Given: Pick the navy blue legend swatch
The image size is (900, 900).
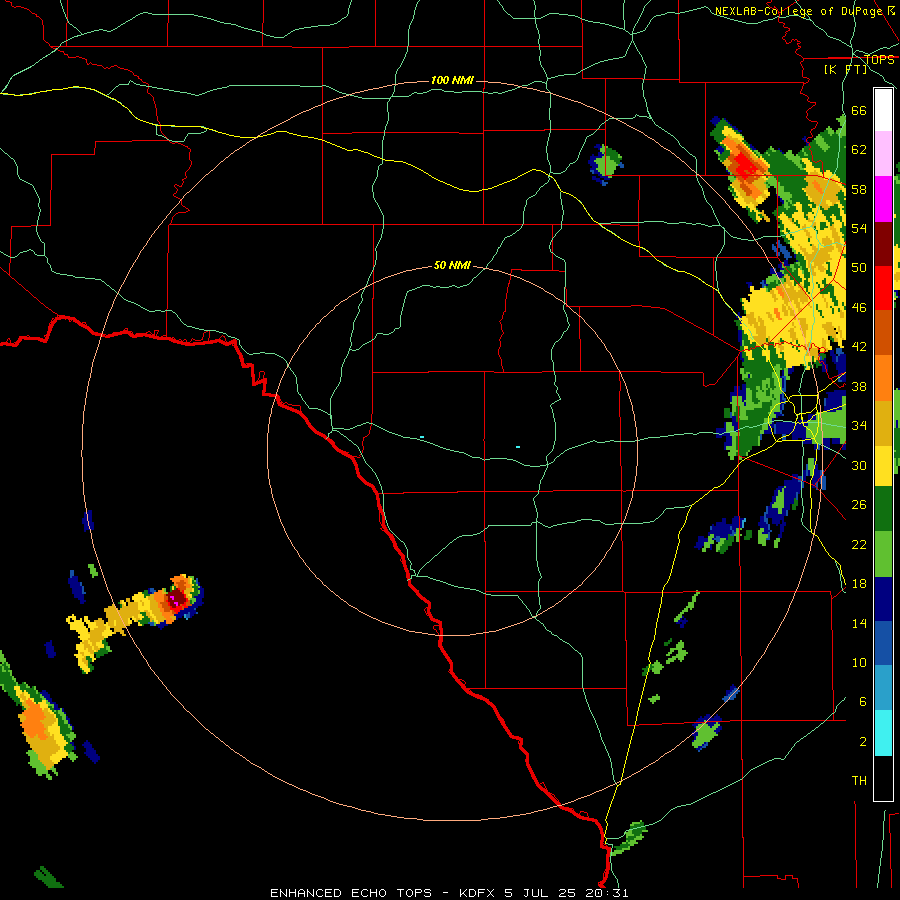Looking at the screenshot, I should (883, 599).
